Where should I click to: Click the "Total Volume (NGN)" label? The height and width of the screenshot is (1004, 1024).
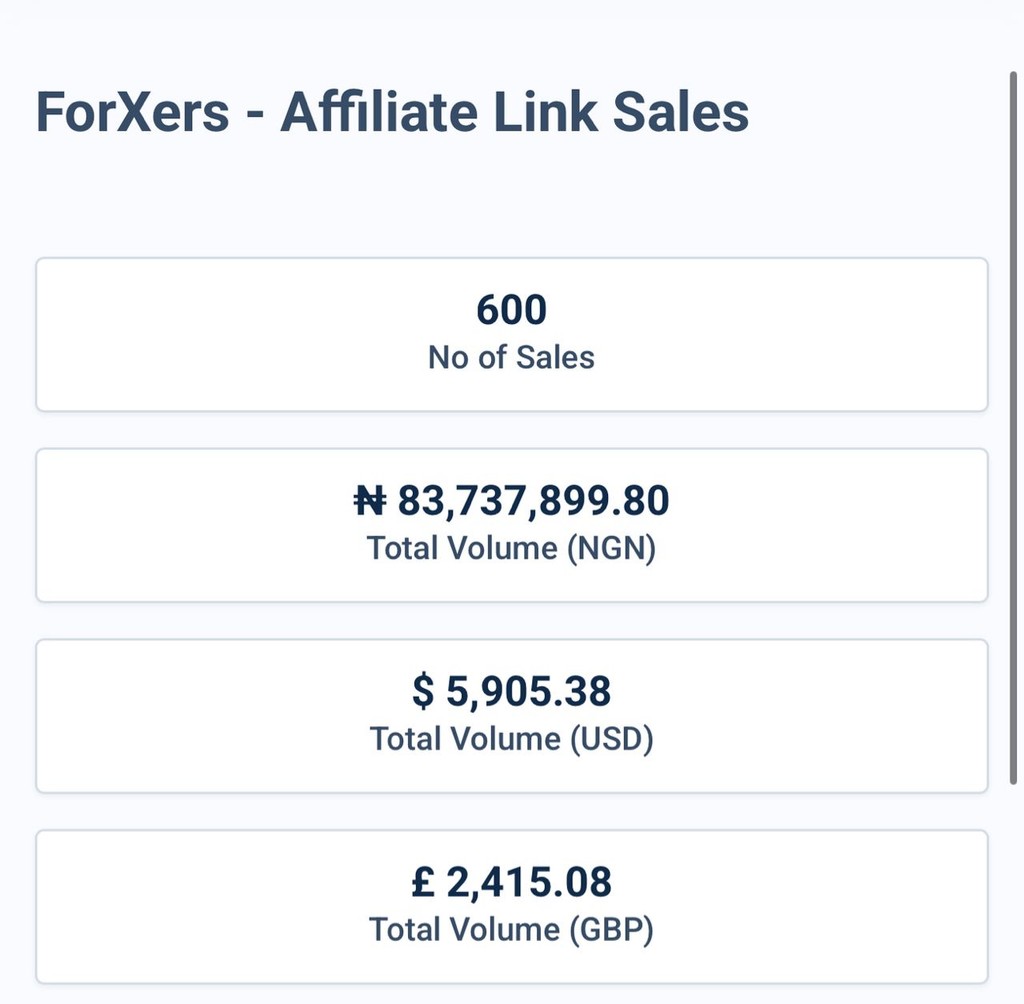click(x=511, y=548)
